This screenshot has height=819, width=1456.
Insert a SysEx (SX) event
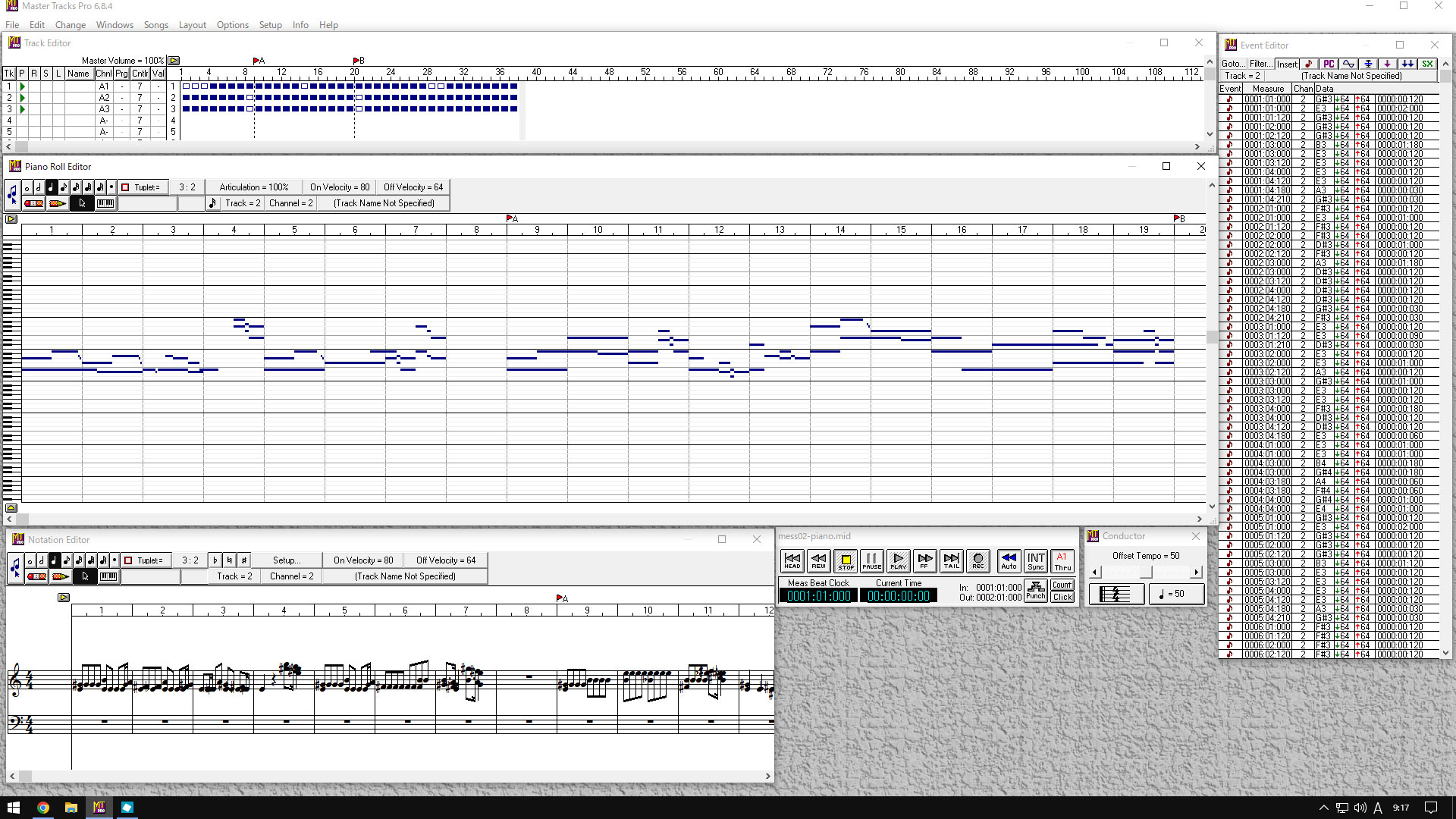(1427, 64)
